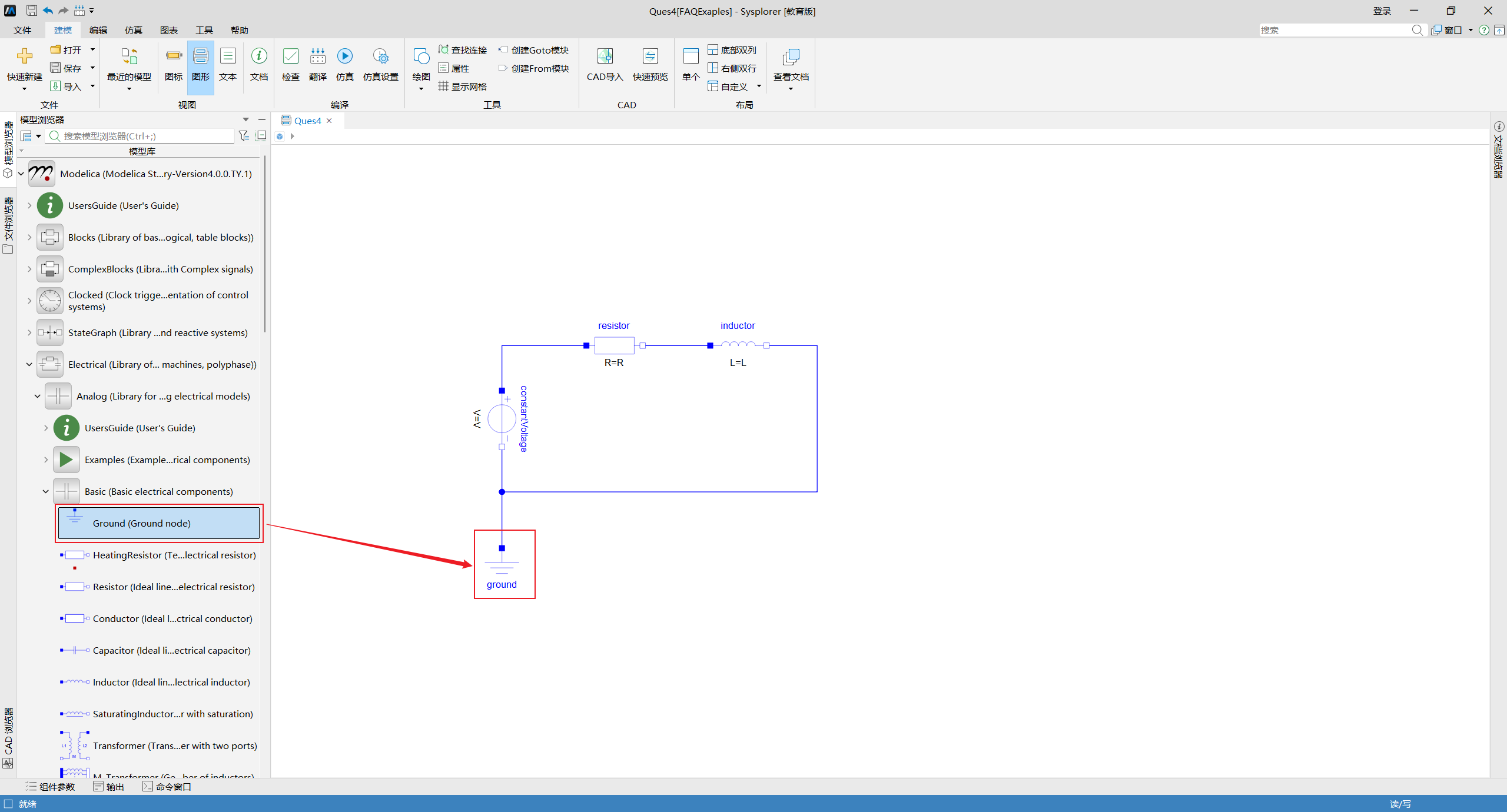This screenshot has width=1507, height=812.
Task: Click the model browser filter icon
Action: pos(244,136)
